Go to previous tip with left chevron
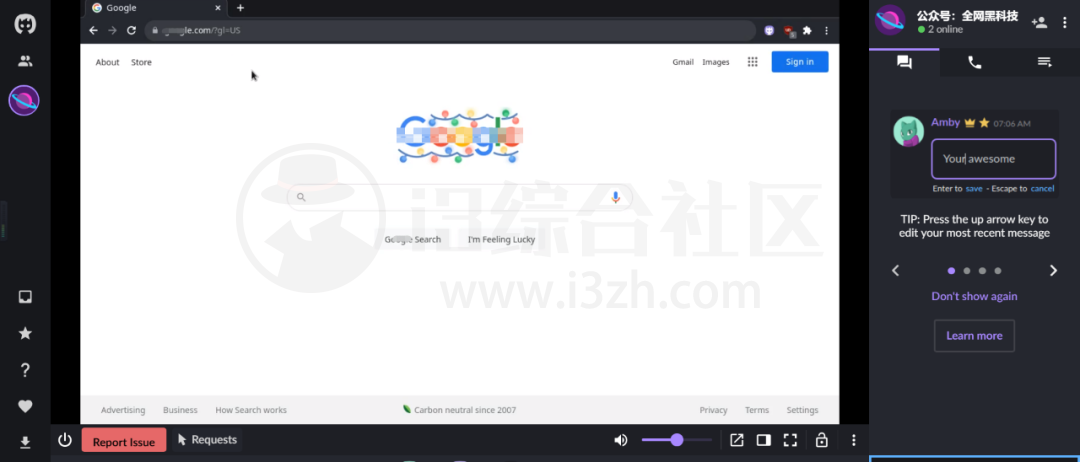1080x462 pixels. 895,271
